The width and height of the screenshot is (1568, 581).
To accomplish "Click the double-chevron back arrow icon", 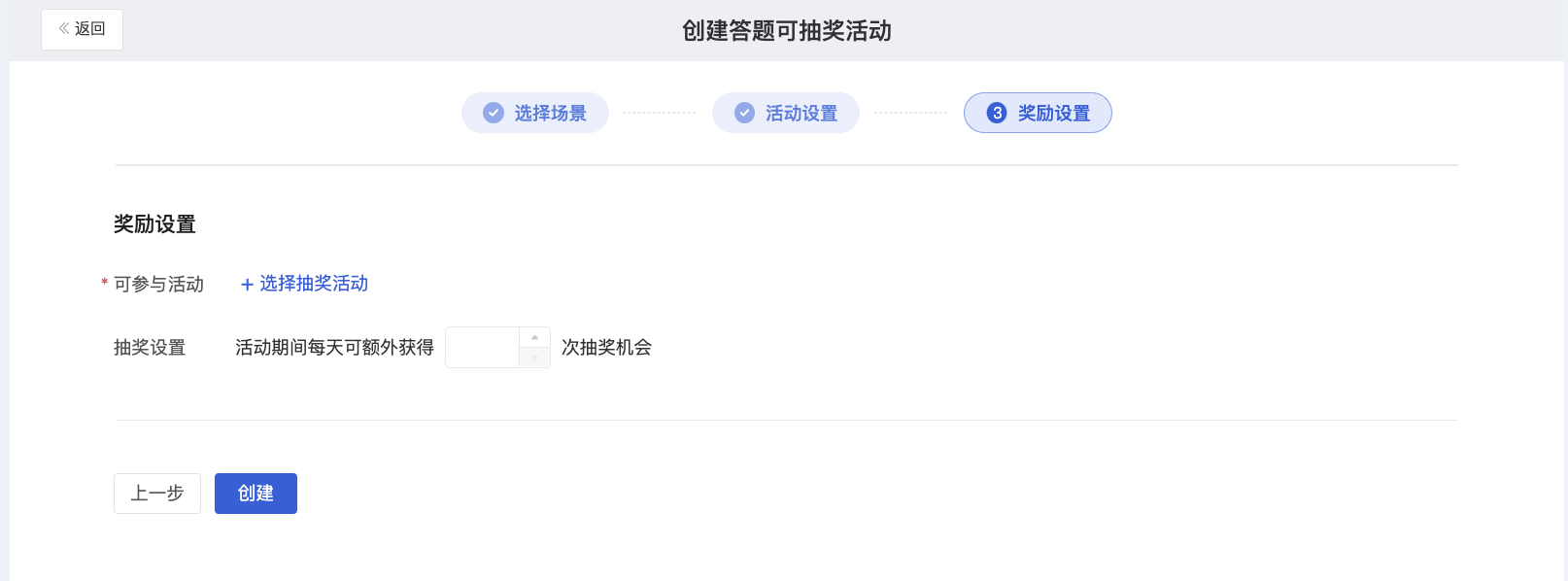I will point(64,29).
